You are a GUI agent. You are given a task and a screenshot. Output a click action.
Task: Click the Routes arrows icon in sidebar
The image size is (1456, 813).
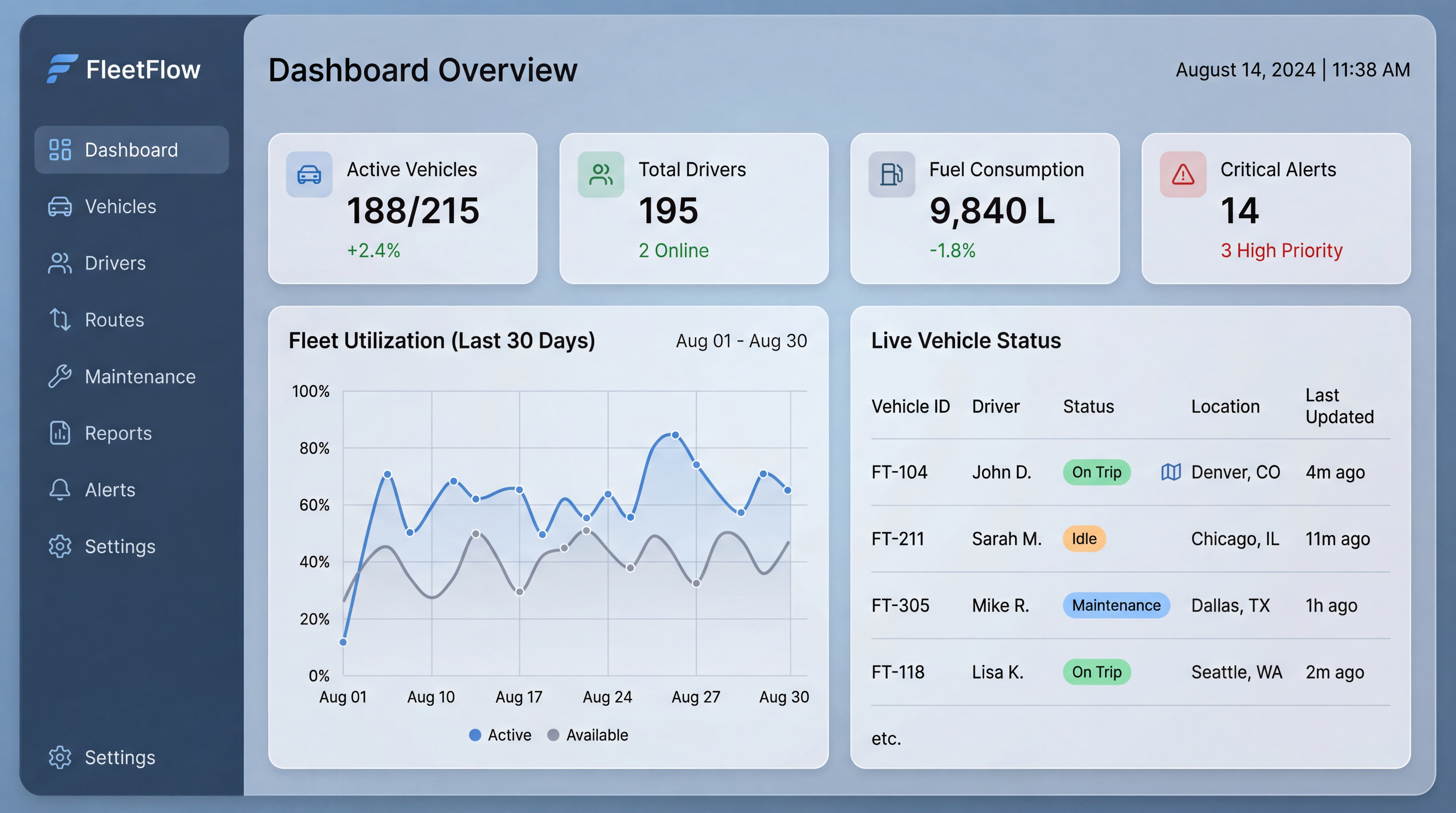point(60,320)
